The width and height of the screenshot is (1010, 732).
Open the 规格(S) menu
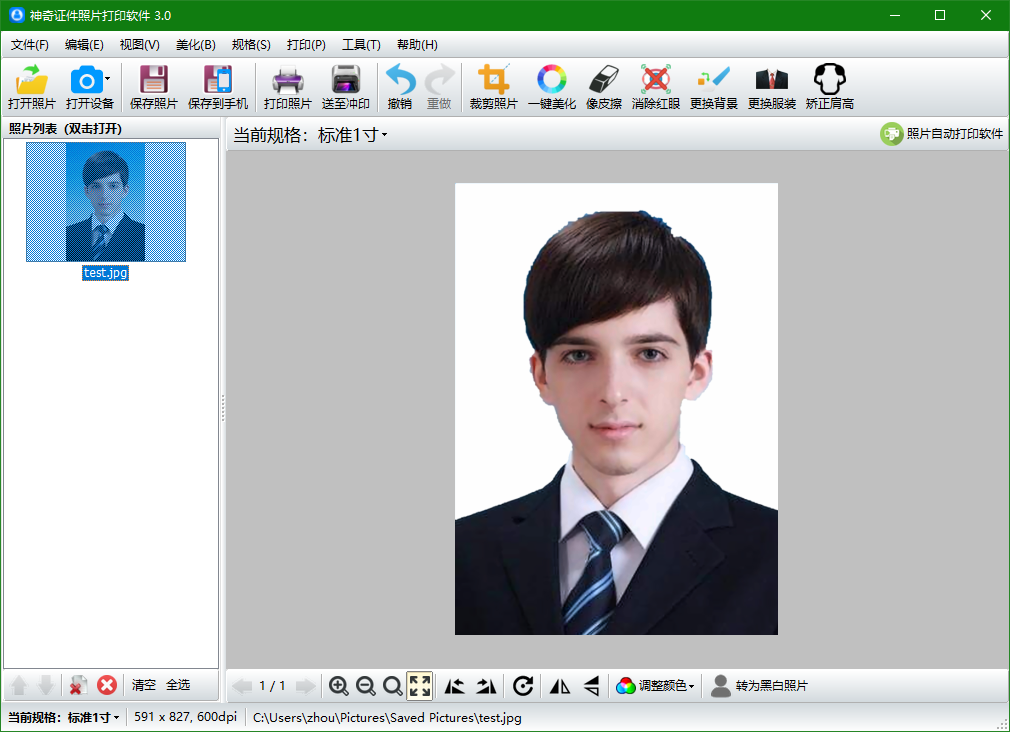click(x=251, y=45)
